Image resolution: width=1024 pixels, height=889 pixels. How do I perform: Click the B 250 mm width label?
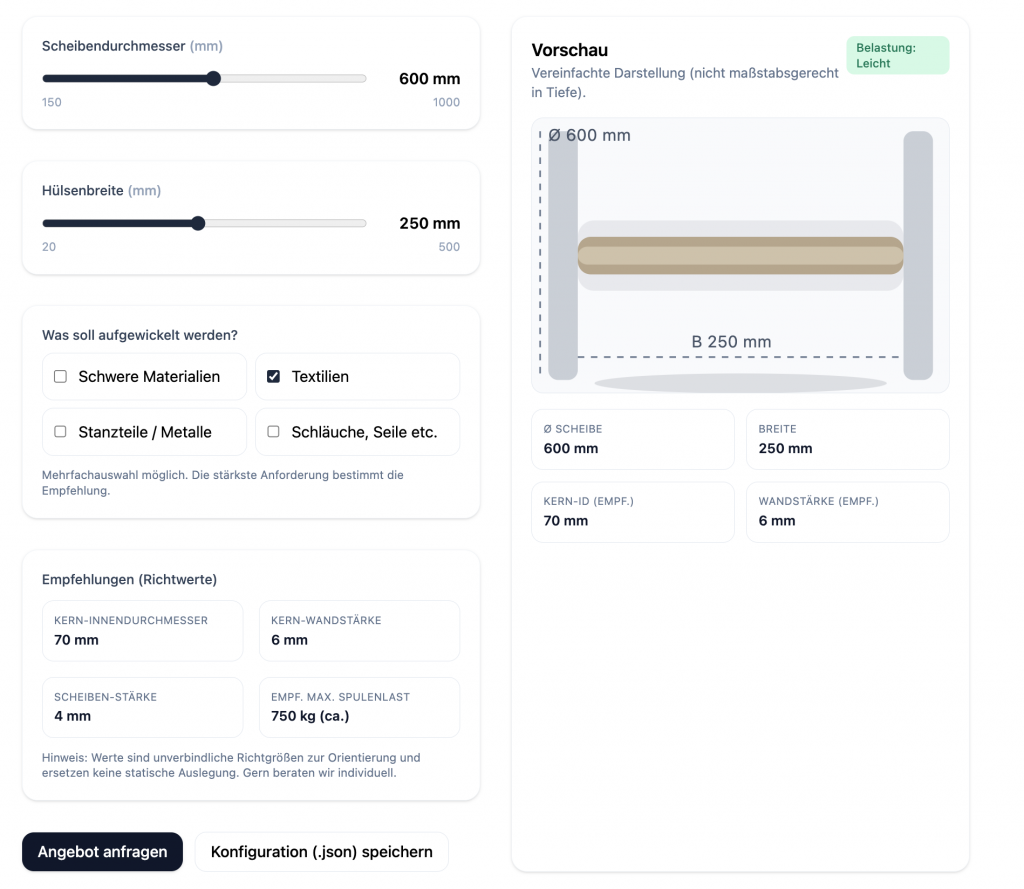731,342
